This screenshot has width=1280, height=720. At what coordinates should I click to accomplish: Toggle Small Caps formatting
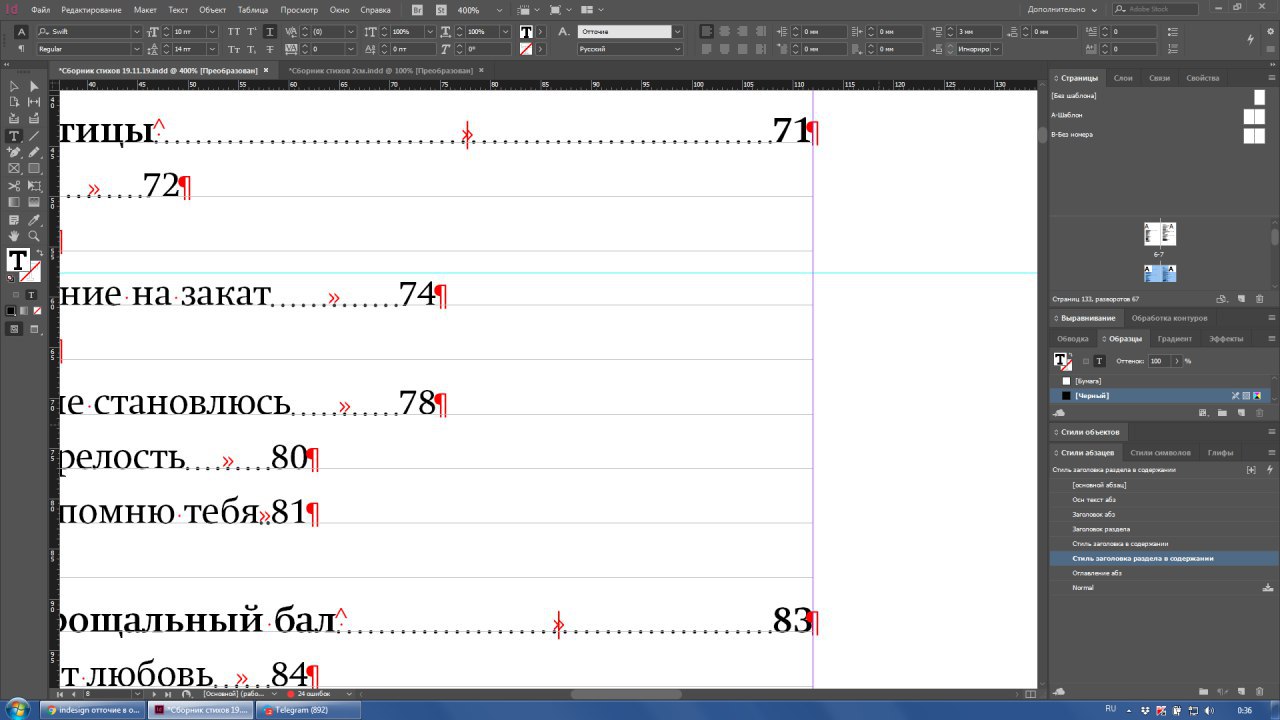tap(234, 48)
